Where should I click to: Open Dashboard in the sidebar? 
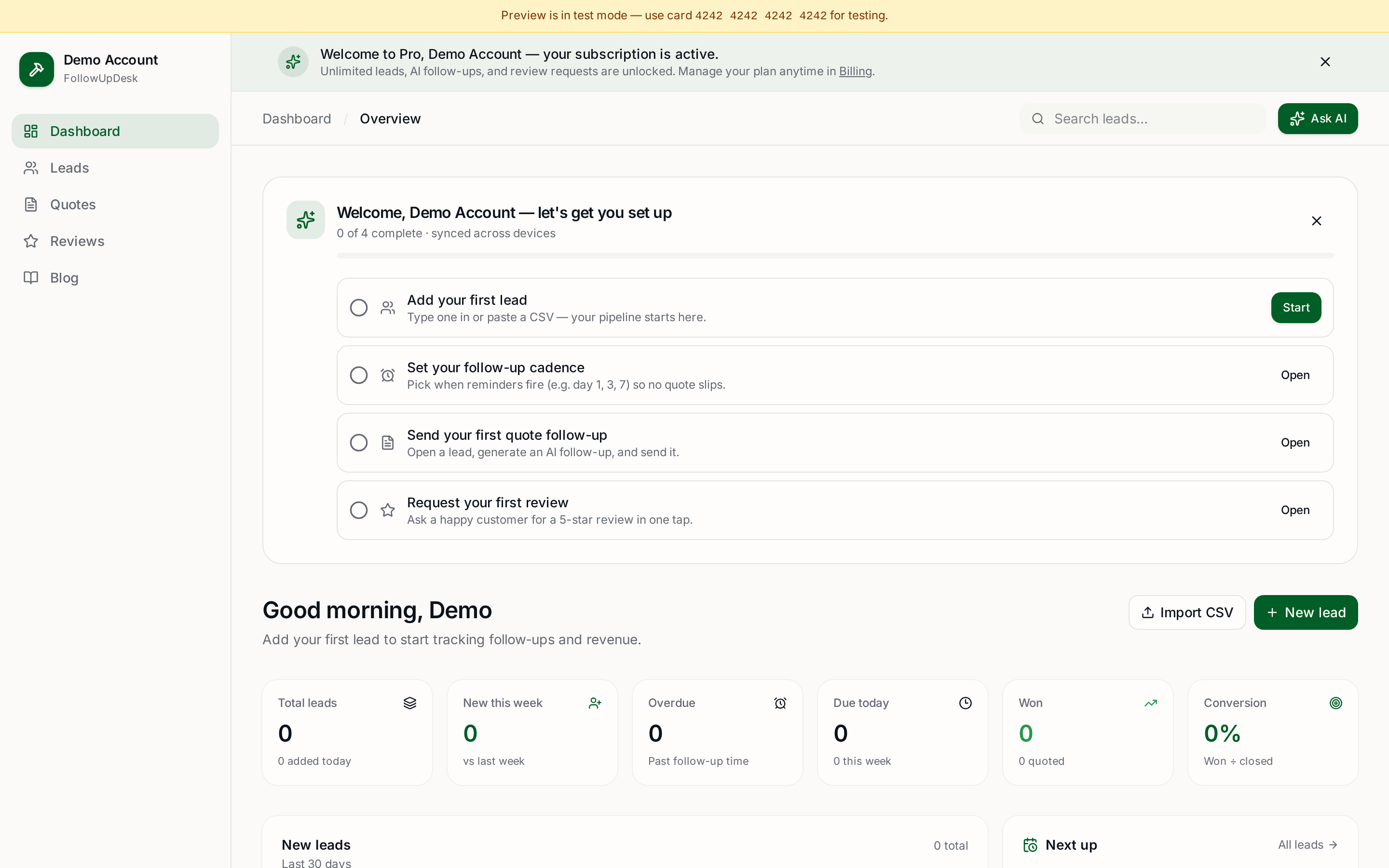[115, 131]
